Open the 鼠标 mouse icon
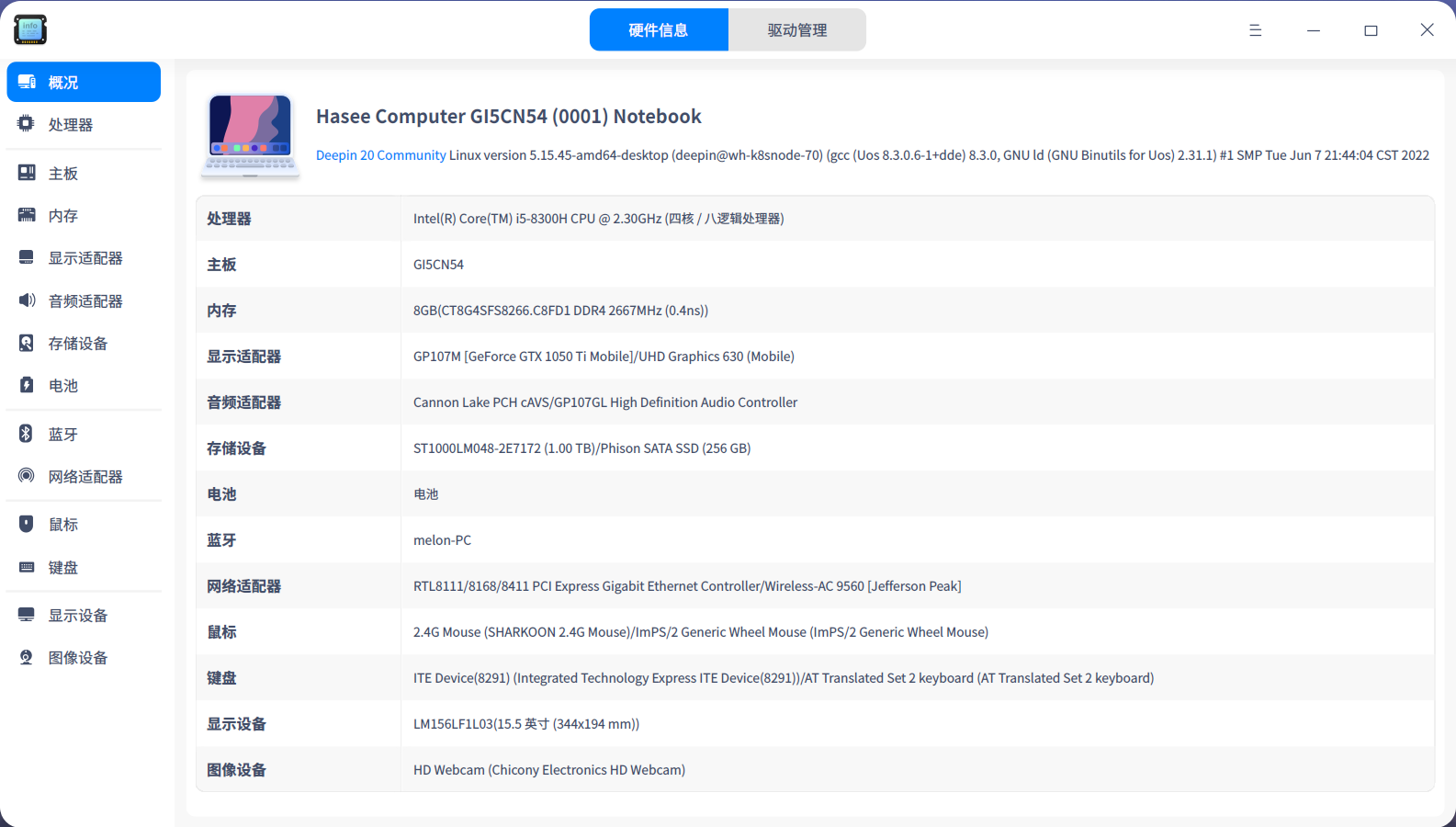The height and width of the screenshot is (827, 1456). (x=27, y=524)
